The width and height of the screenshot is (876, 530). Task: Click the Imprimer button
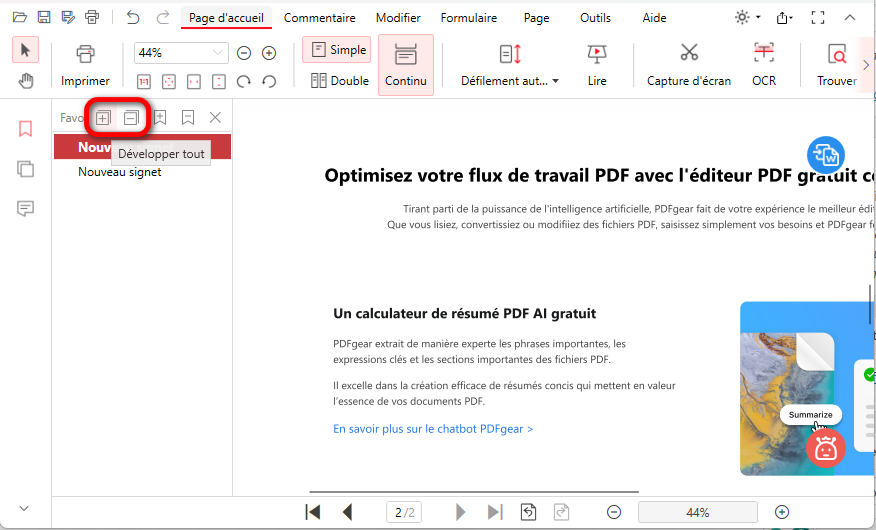85,65
